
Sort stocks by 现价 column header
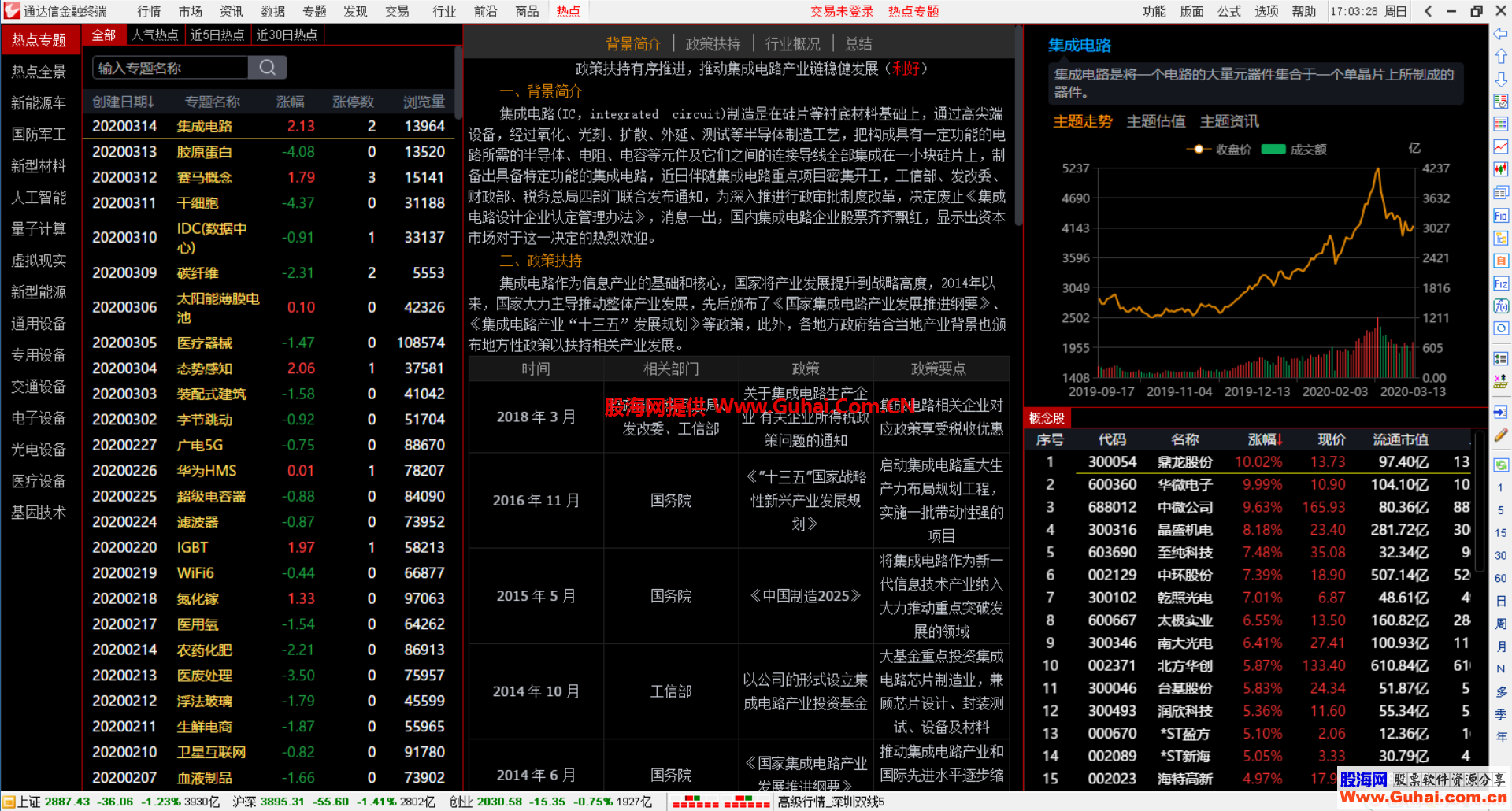(x=1332, y=439)
